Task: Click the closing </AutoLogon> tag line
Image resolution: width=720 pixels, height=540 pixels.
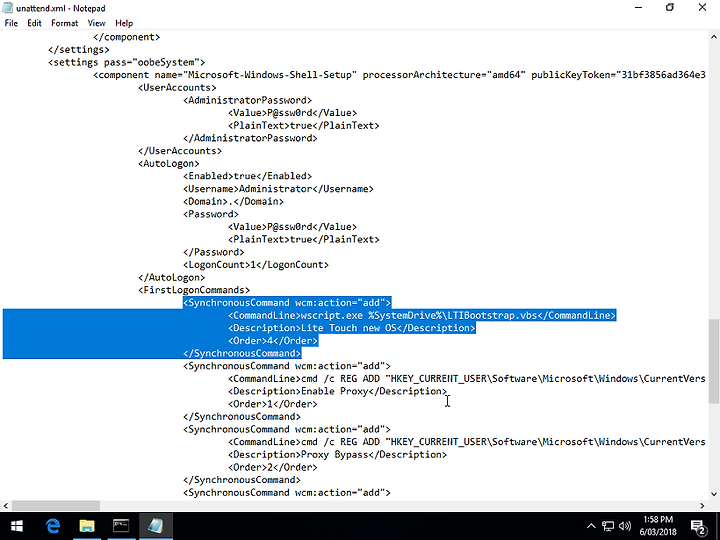Action: 172,277
